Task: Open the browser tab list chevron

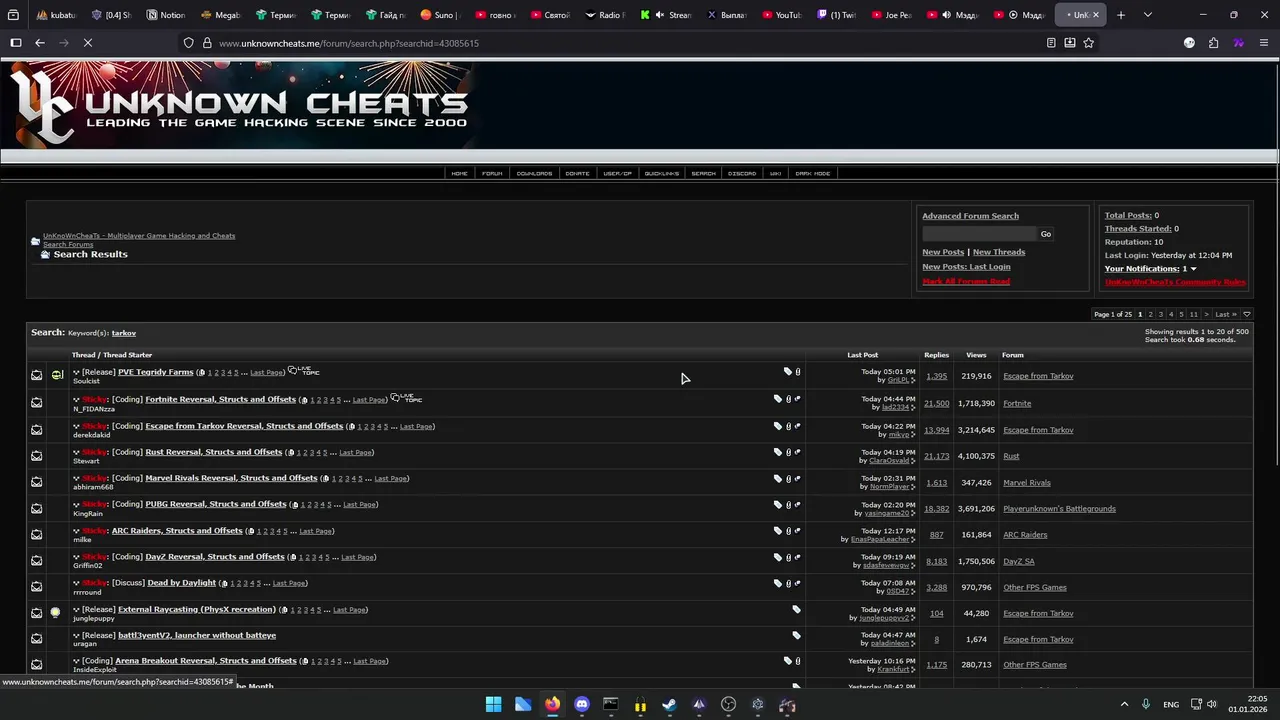Action: pos(1147,15)
